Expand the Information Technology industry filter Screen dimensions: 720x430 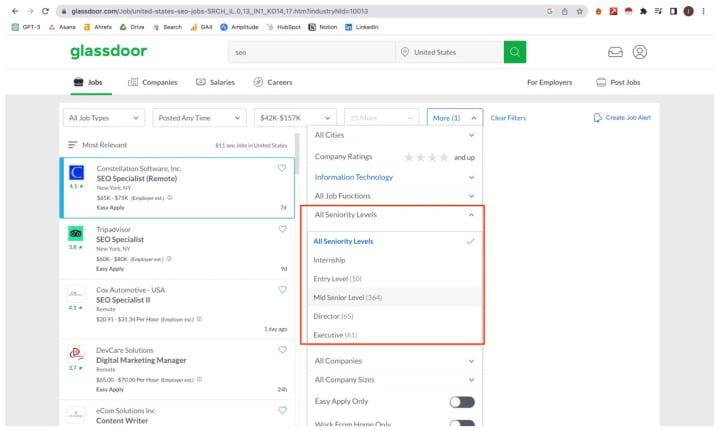(x=394, y=177)
